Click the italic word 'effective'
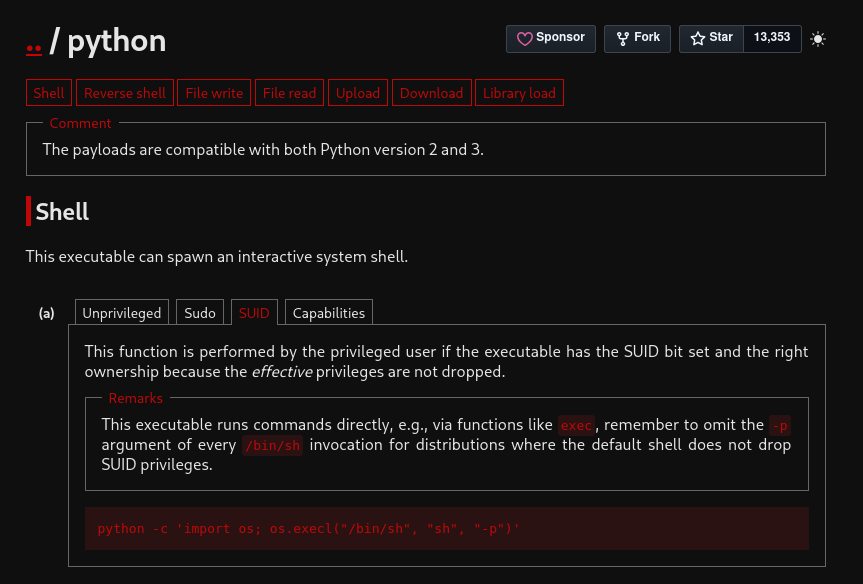The image size is (863, 584). click(x=282, y=372)
